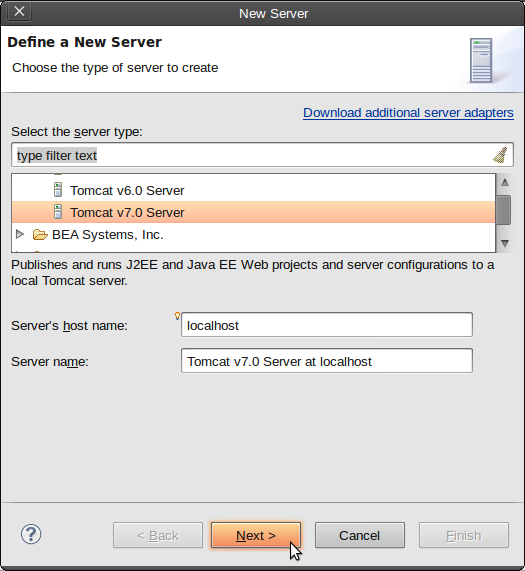Screen dimensions: 525x571
Task: Click the Server name text field
Action: (x=327, y=361)
